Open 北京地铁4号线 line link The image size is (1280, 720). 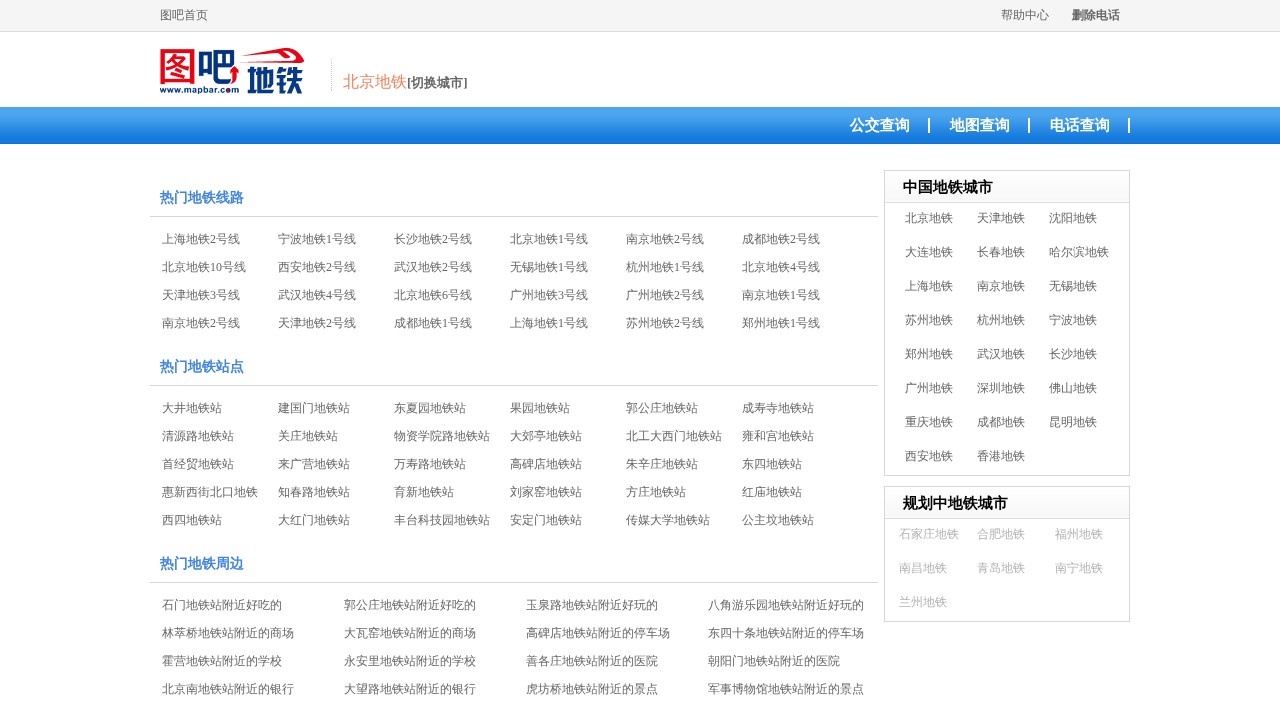(781, 267)
